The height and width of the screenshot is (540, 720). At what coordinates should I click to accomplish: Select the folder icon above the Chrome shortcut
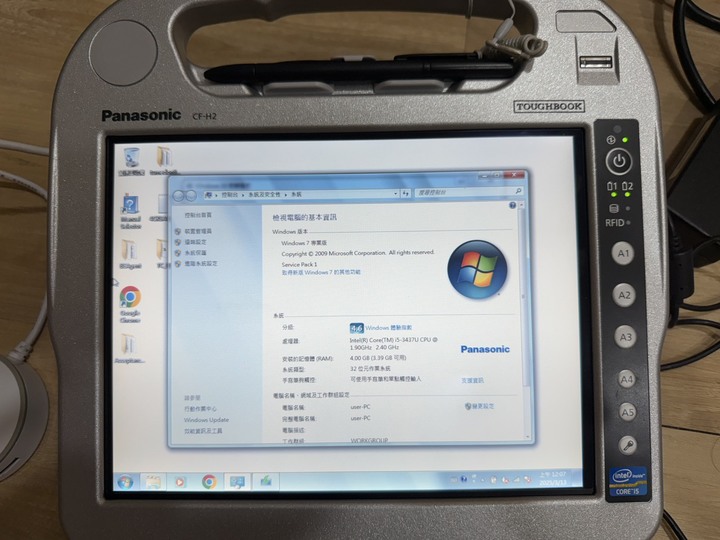[130, 253]
